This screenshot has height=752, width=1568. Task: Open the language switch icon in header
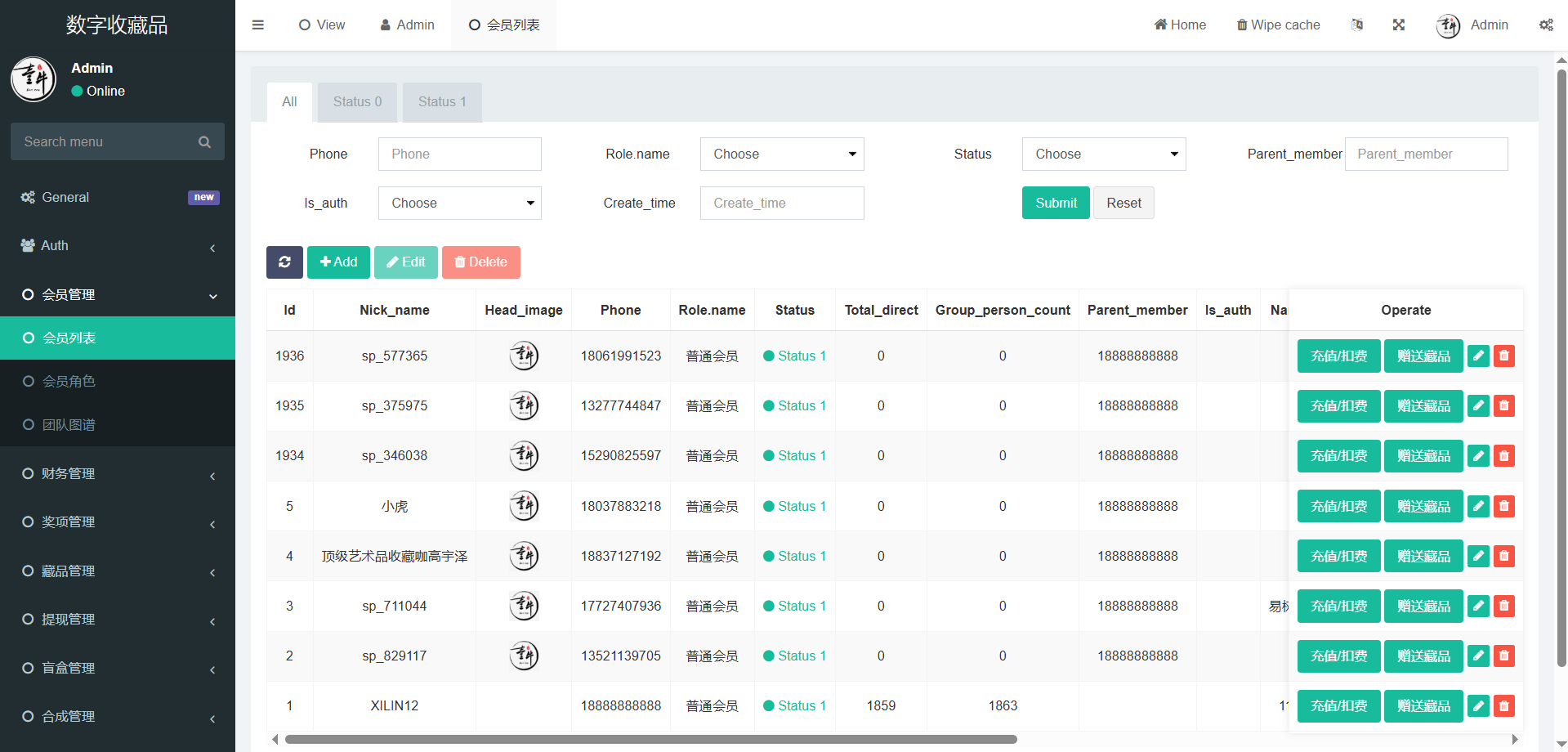1356,25
